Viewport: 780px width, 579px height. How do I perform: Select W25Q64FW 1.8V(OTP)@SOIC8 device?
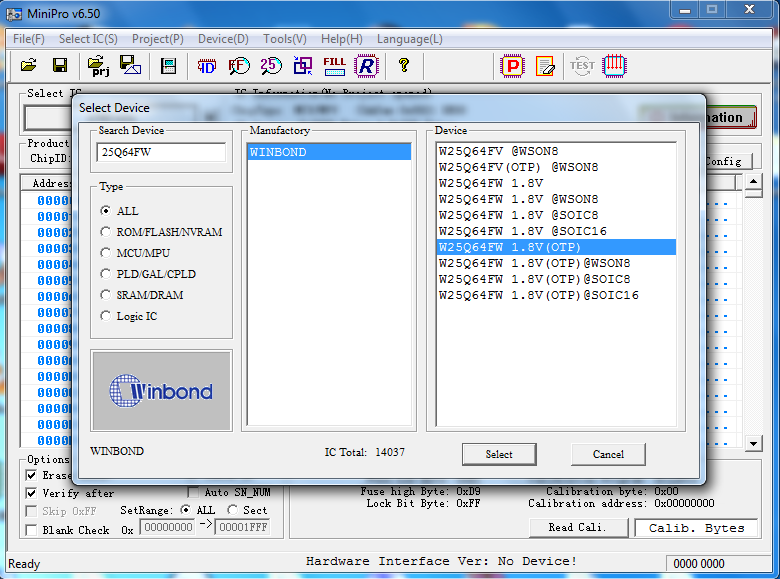(x=556, y=279)
